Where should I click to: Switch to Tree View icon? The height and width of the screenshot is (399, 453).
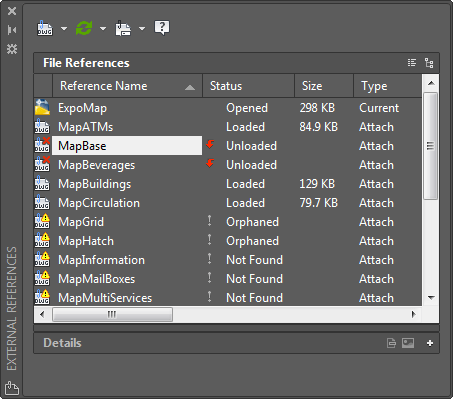pos(429,63)
